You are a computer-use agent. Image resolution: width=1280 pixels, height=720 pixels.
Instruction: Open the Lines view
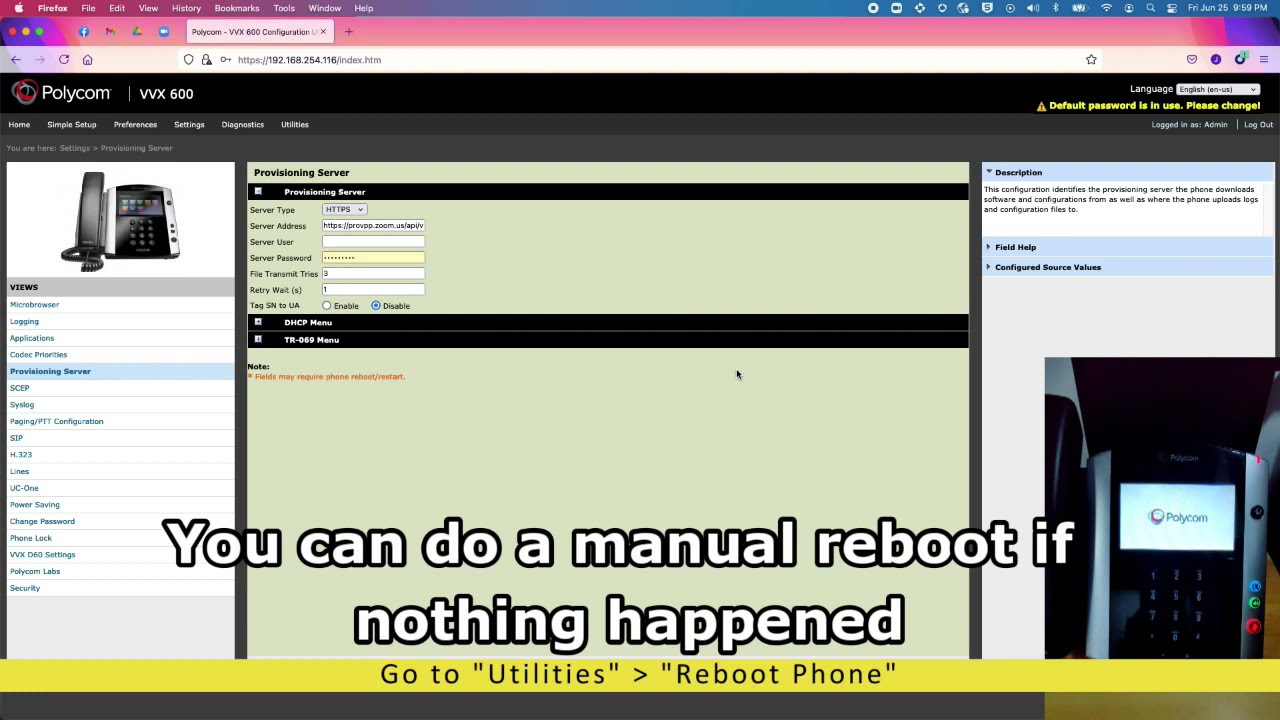(19, 472)
